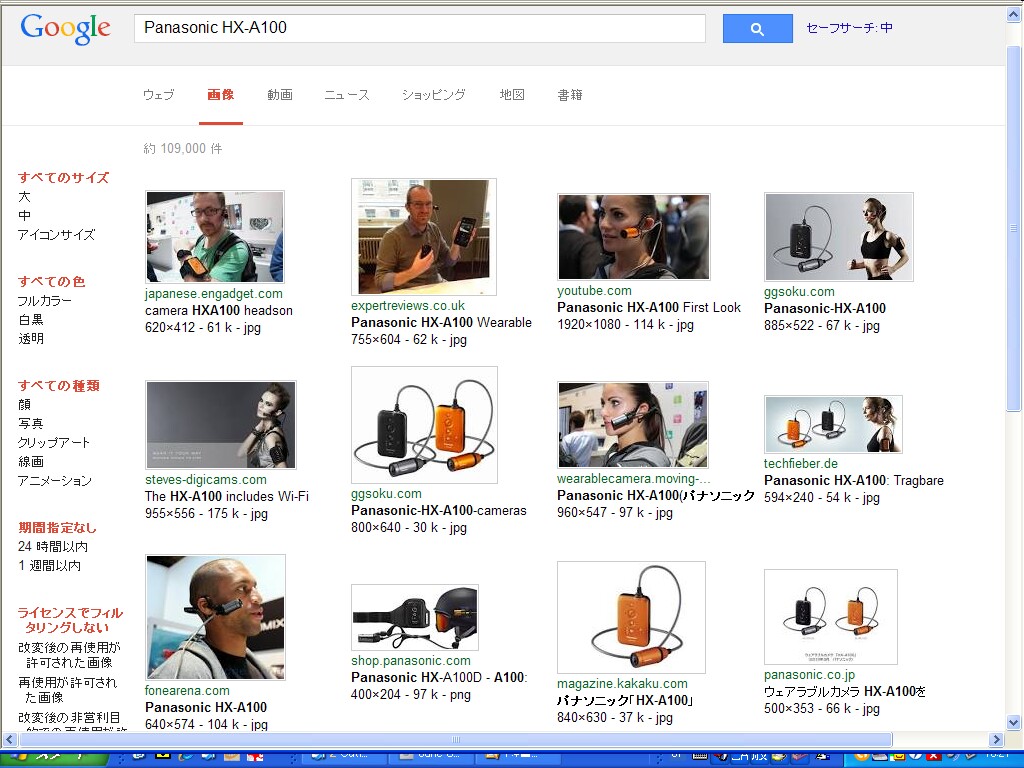The width and height of the screenshot is (1024, 768).
Task: Open the ニュース tab
Action: coord(347,95)
